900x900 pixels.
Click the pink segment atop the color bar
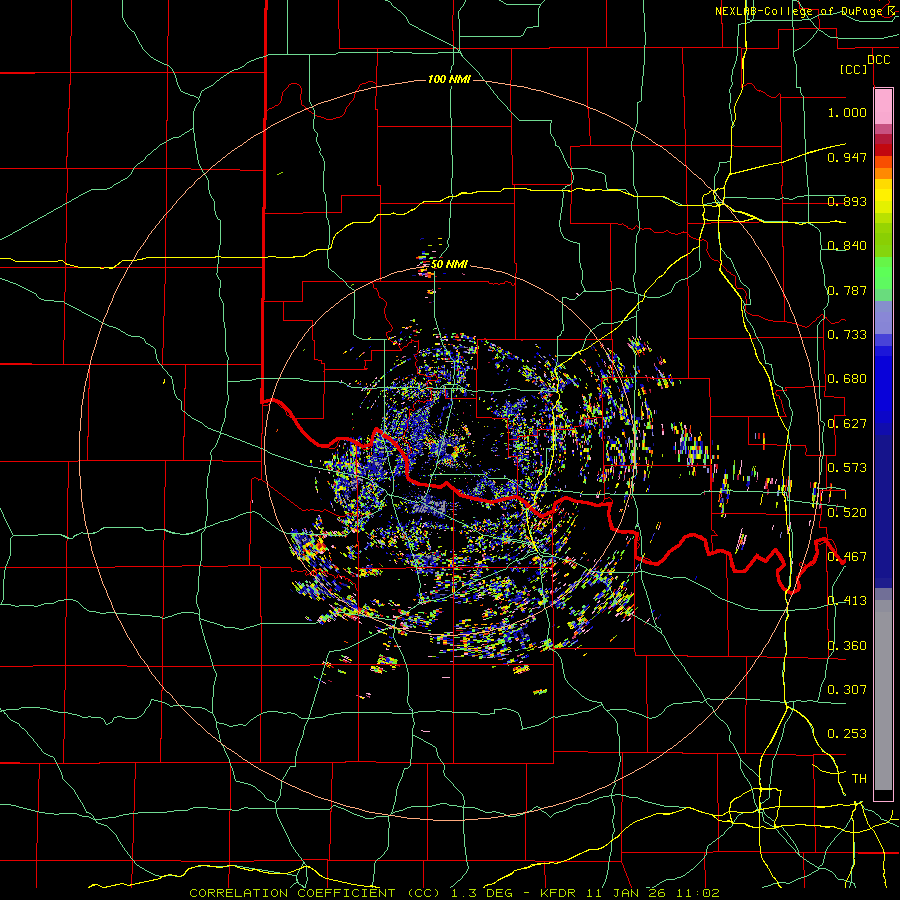click(883, 106)
